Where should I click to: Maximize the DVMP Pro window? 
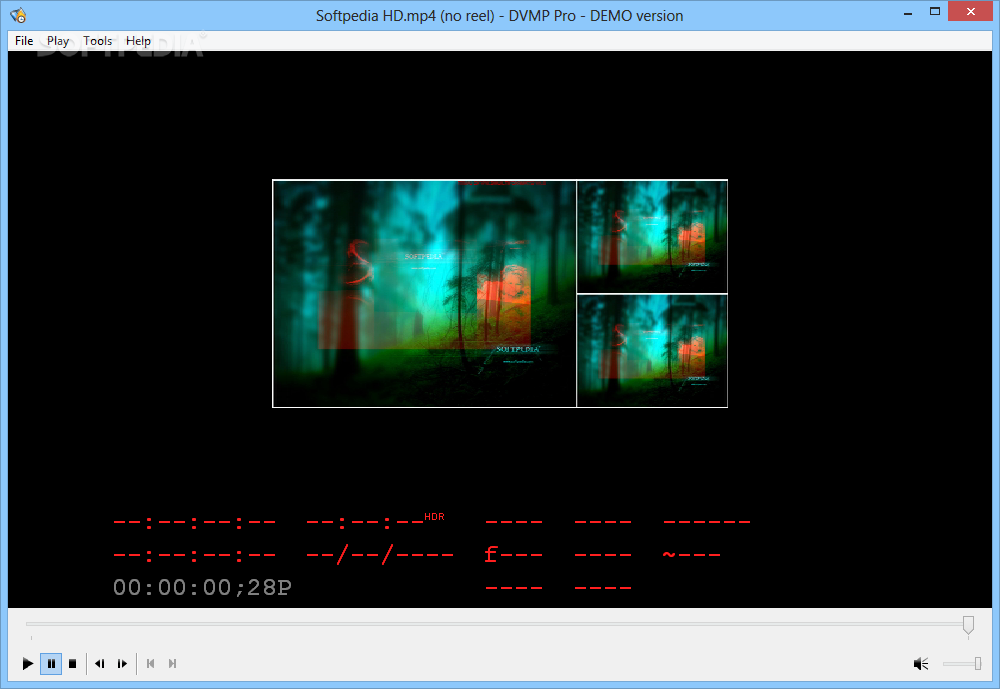(935, 11)
